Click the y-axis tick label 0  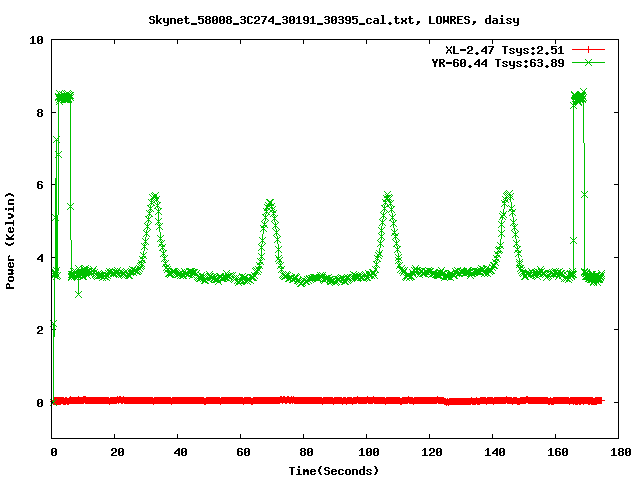click(x=40, y=403)
